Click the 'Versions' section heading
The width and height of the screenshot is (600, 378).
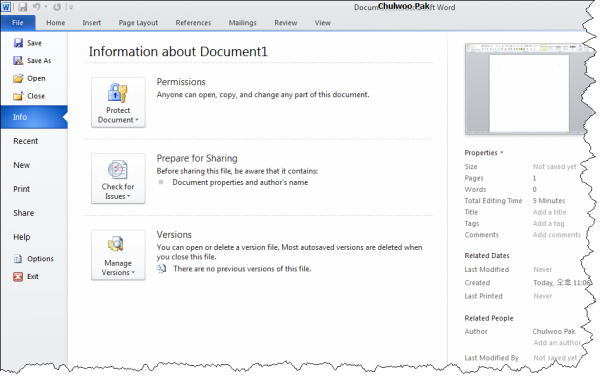[x=174, y=235]
